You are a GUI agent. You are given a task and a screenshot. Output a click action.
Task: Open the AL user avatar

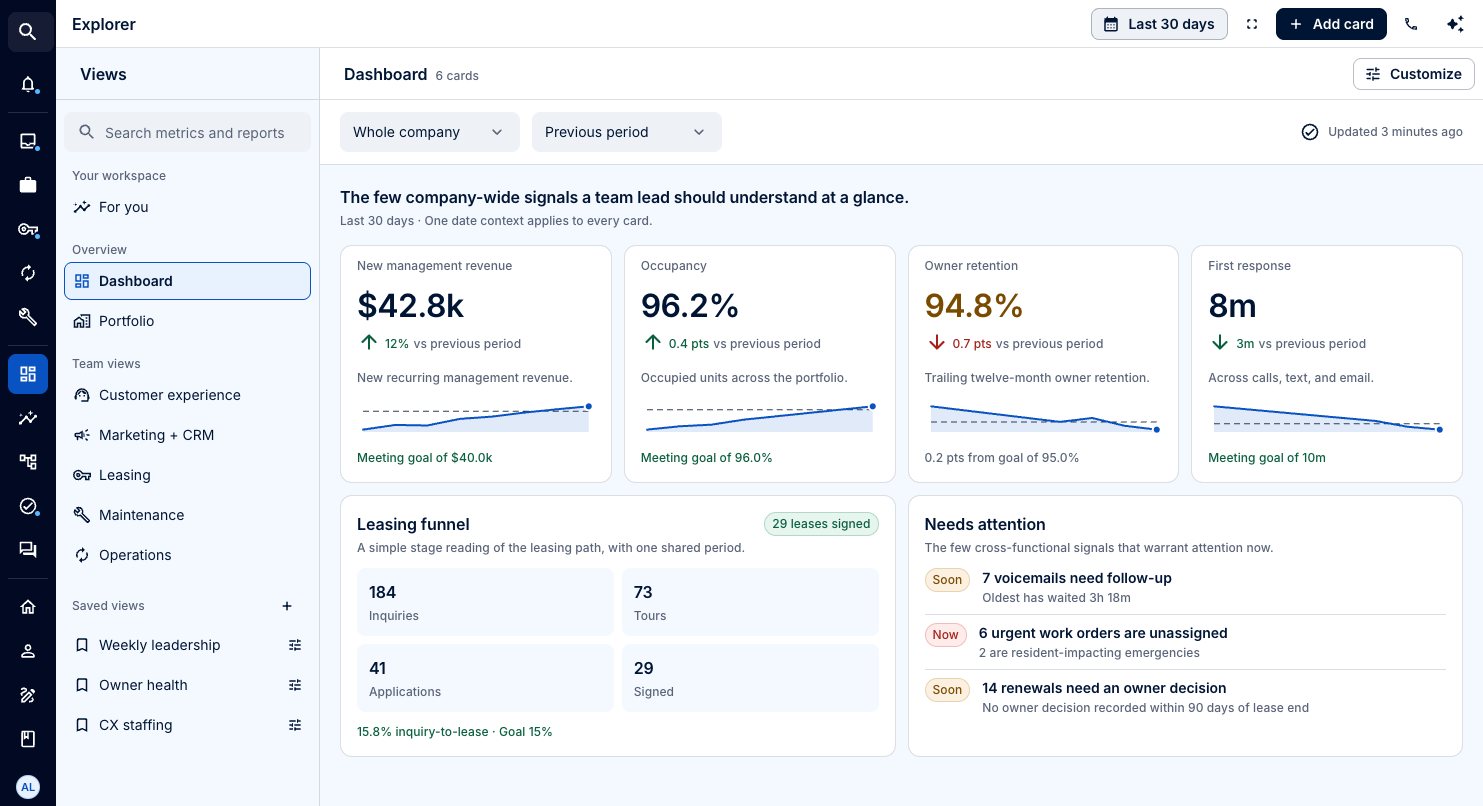(28, 787)
